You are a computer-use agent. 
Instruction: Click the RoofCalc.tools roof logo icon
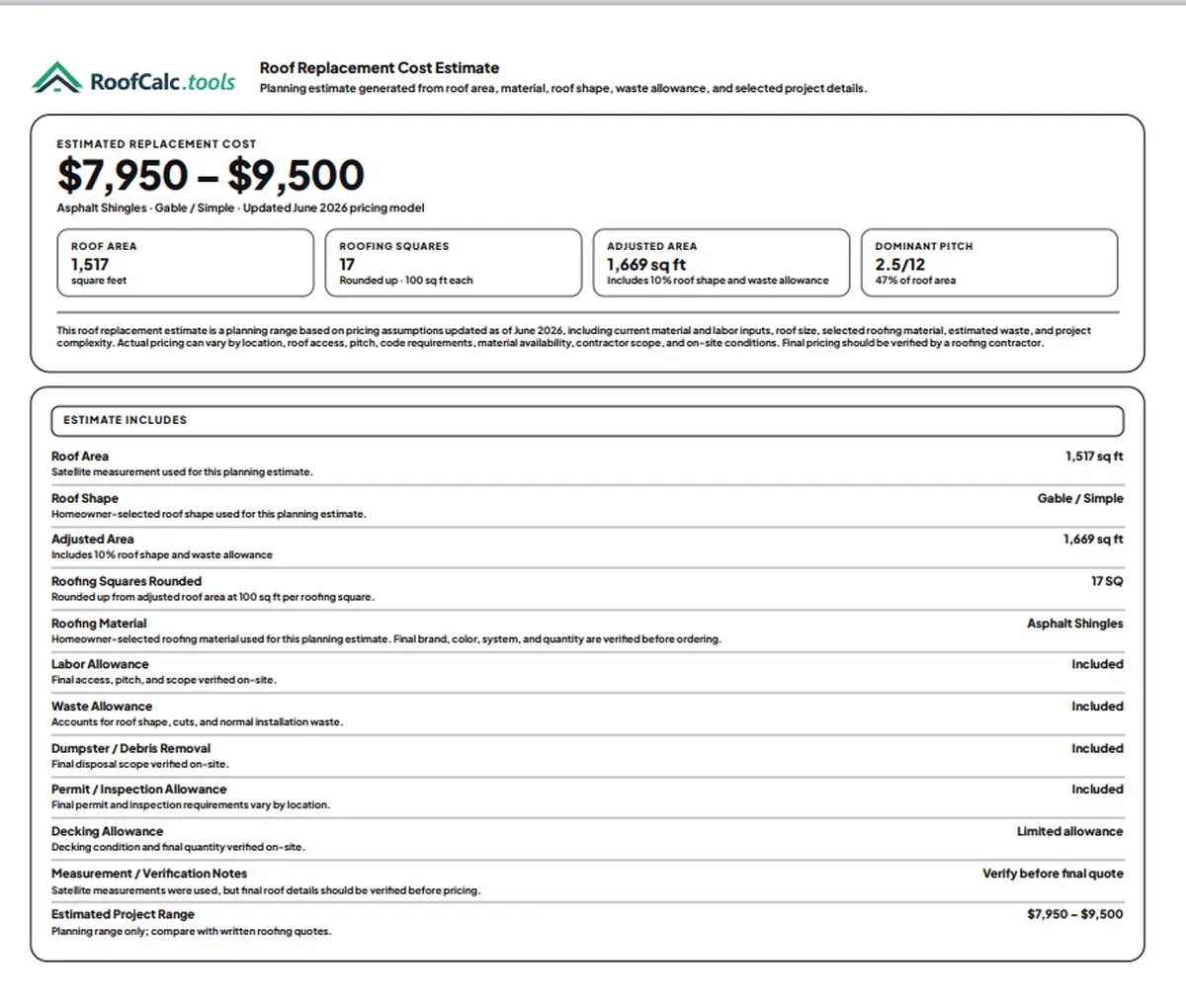[56, 78]
